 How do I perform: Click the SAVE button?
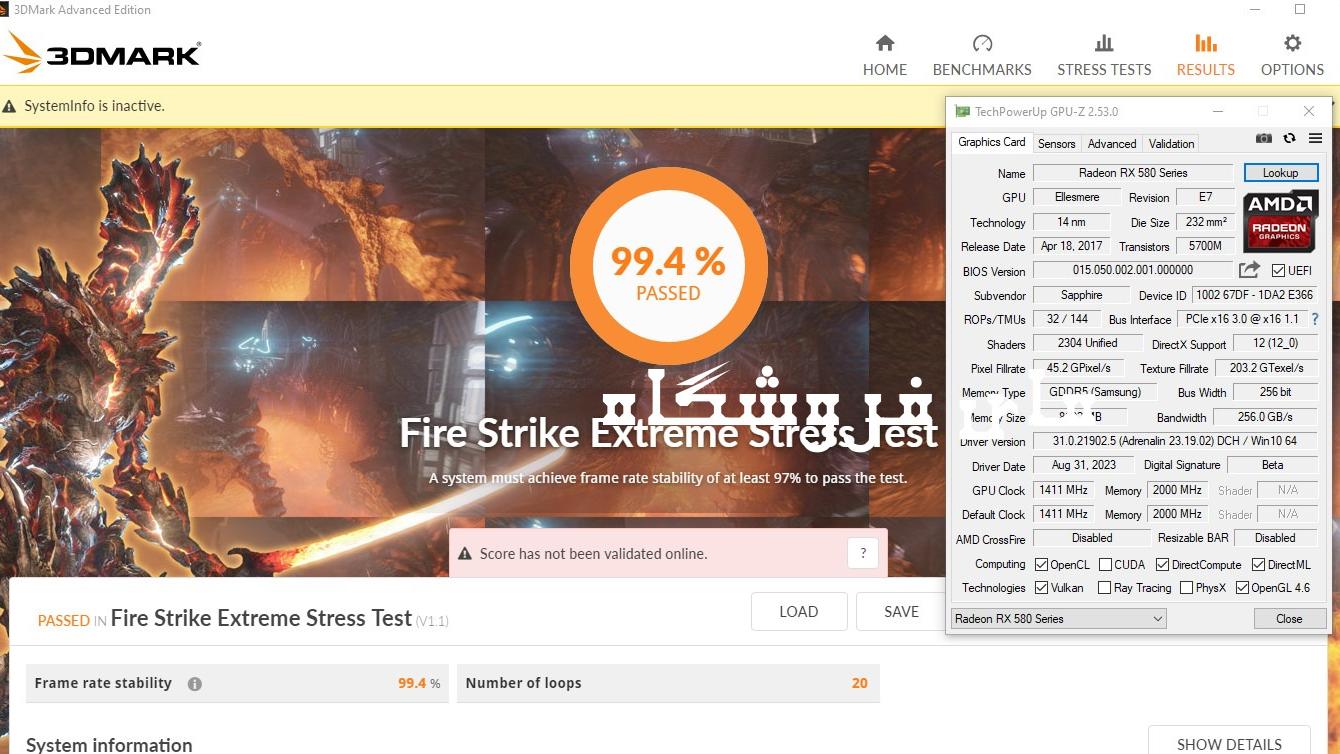[901, 612]
